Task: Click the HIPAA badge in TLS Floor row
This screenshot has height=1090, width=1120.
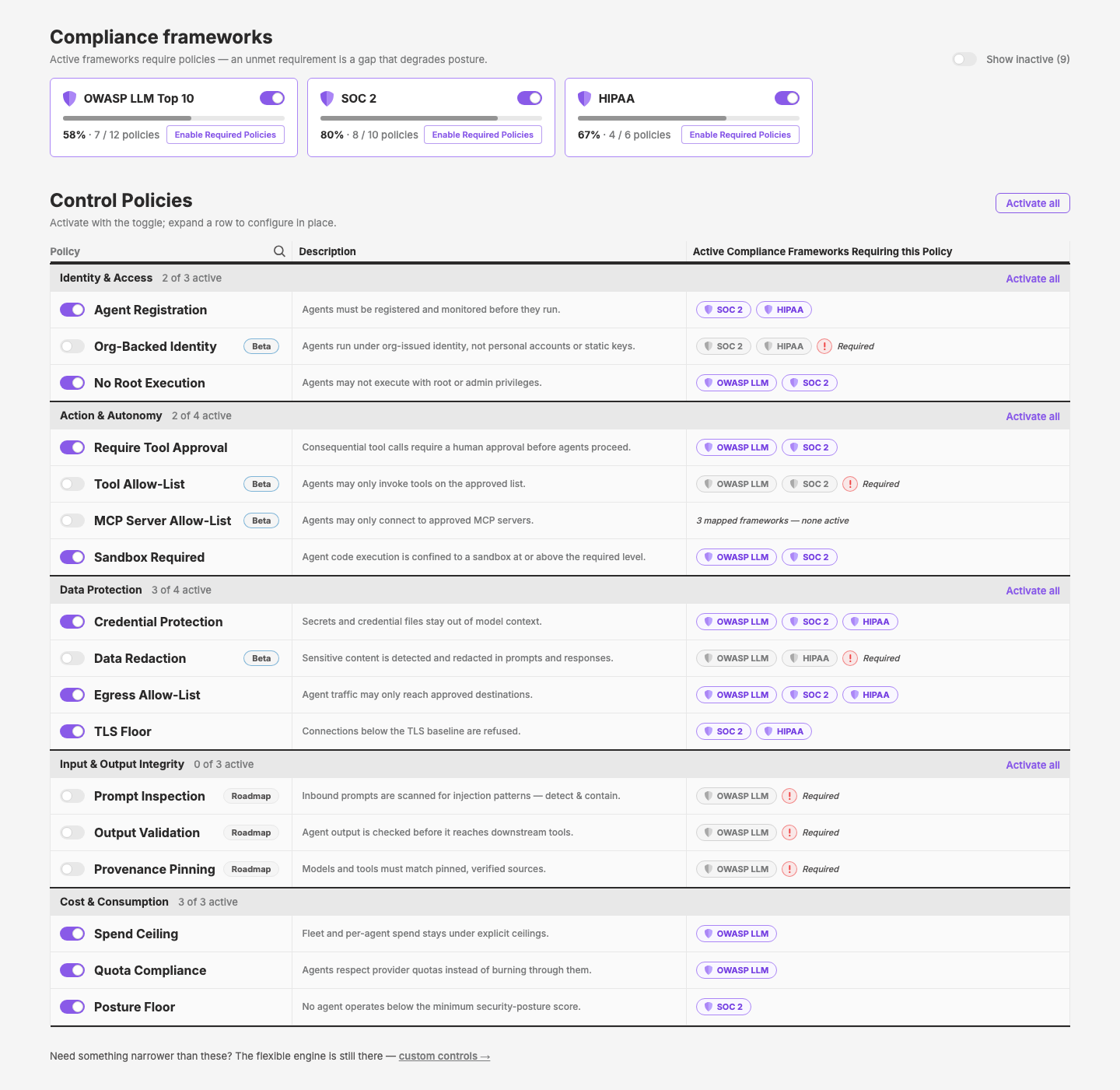Action: pos(784,731)
